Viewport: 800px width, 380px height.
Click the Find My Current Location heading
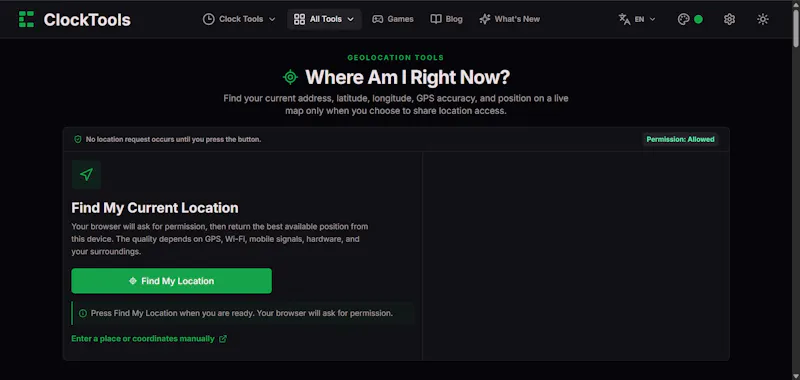155,208
